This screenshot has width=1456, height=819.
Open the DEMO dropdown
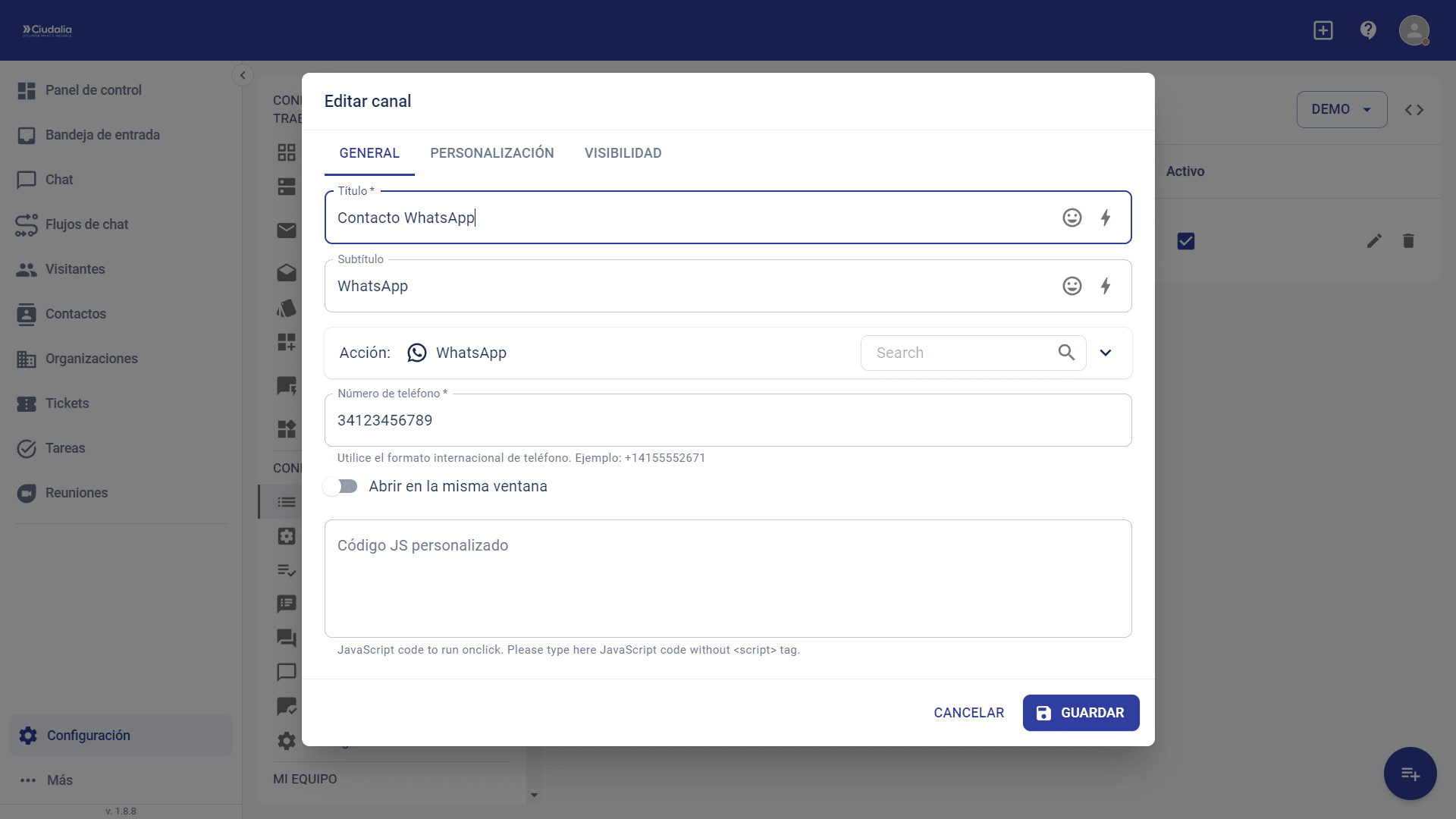click(1341, 110)
